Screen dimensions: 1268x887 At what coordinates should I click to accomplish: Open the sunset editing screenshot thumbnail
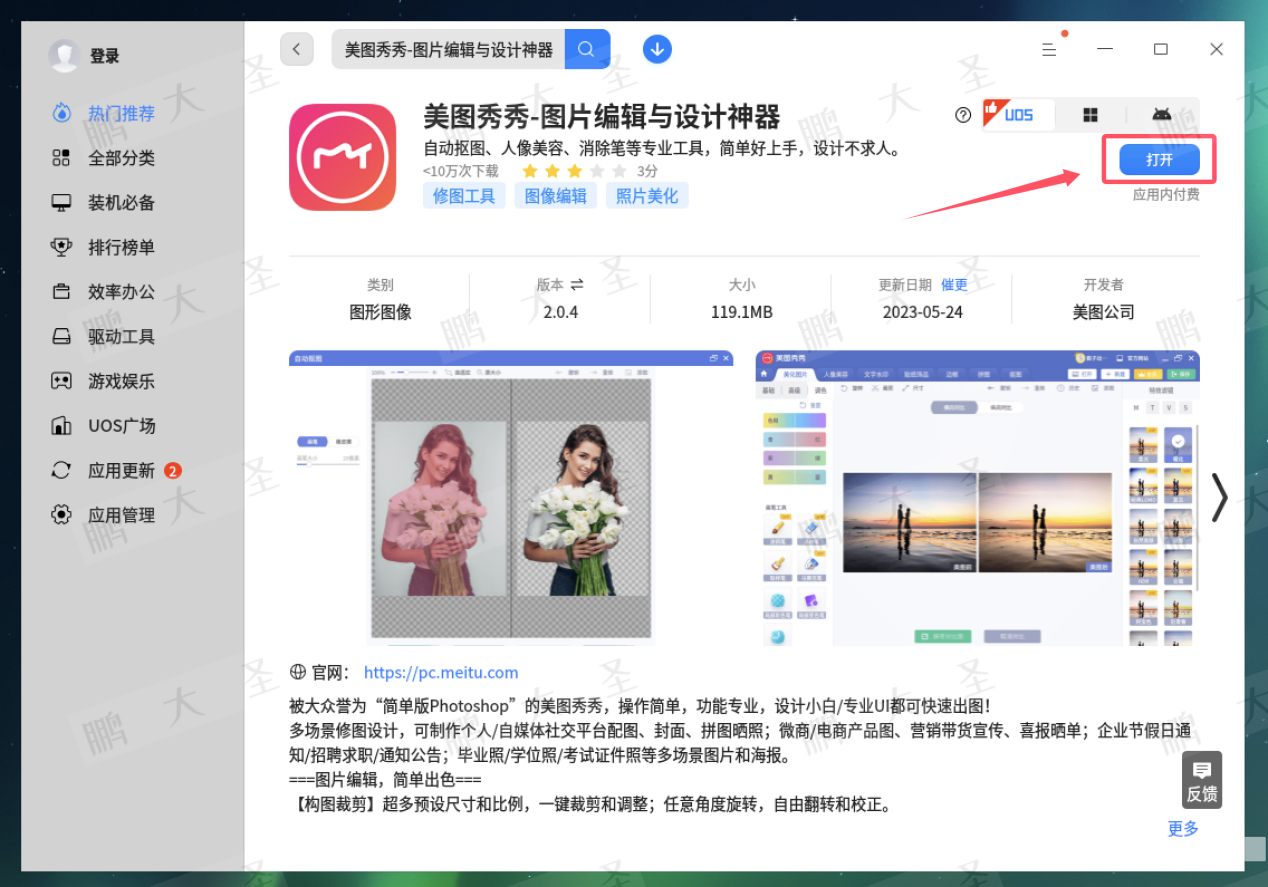(x=977, y=497)
